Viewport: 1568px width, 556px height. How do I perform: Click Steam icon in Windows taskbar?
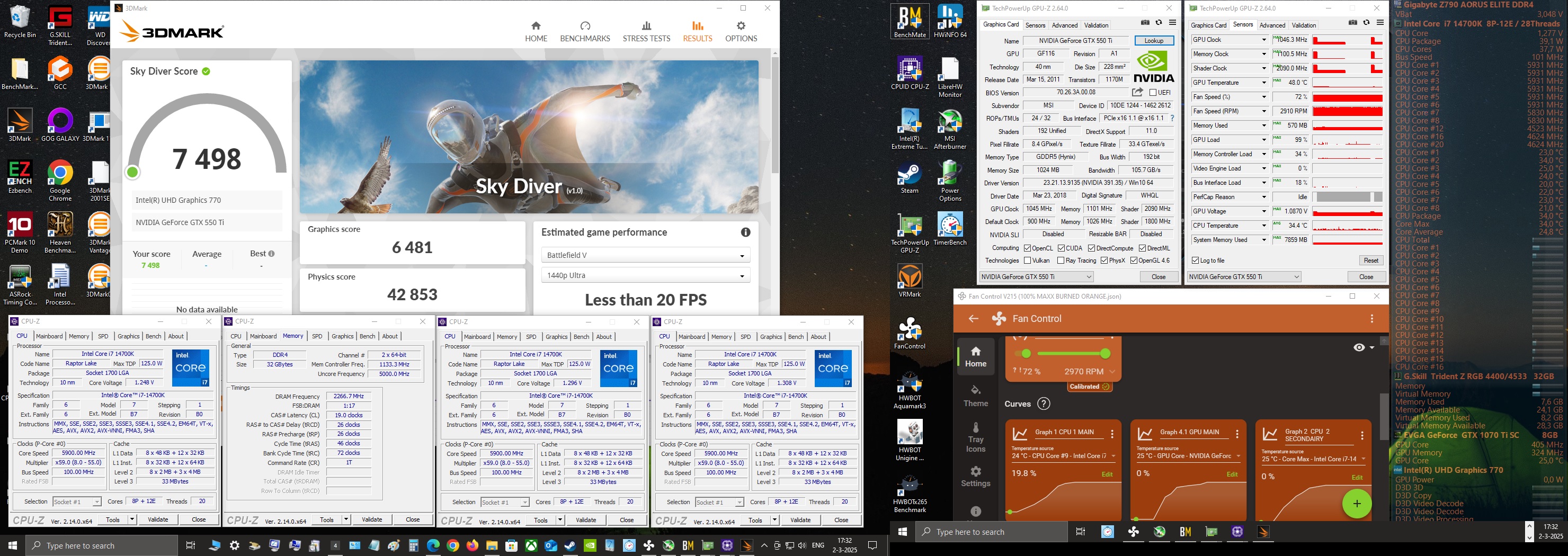(570, 545)
